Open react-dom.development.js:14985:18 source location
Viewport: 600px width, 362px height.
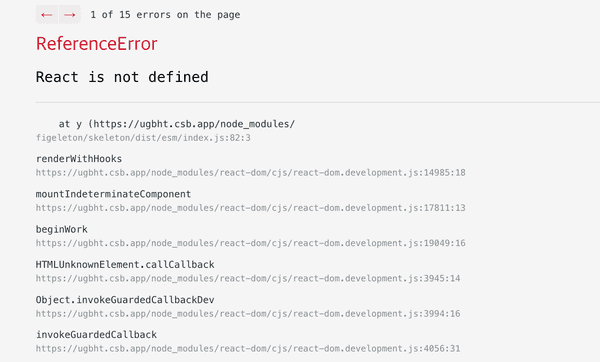tap(251, 173)
